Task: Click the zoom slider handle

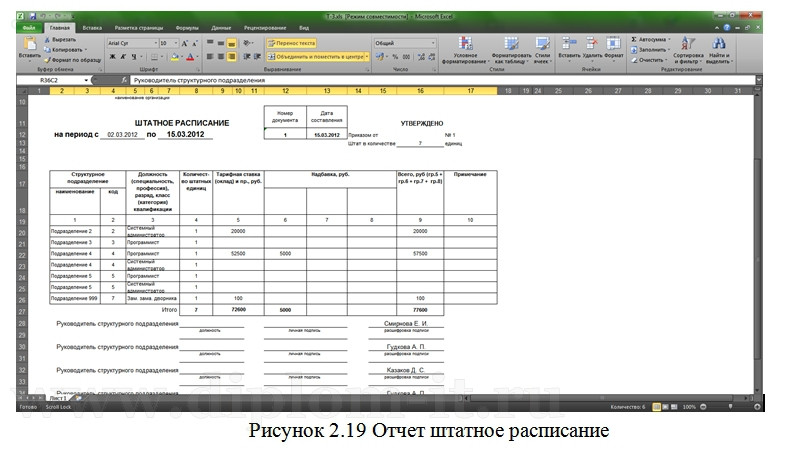Action: tap(730, 407)
